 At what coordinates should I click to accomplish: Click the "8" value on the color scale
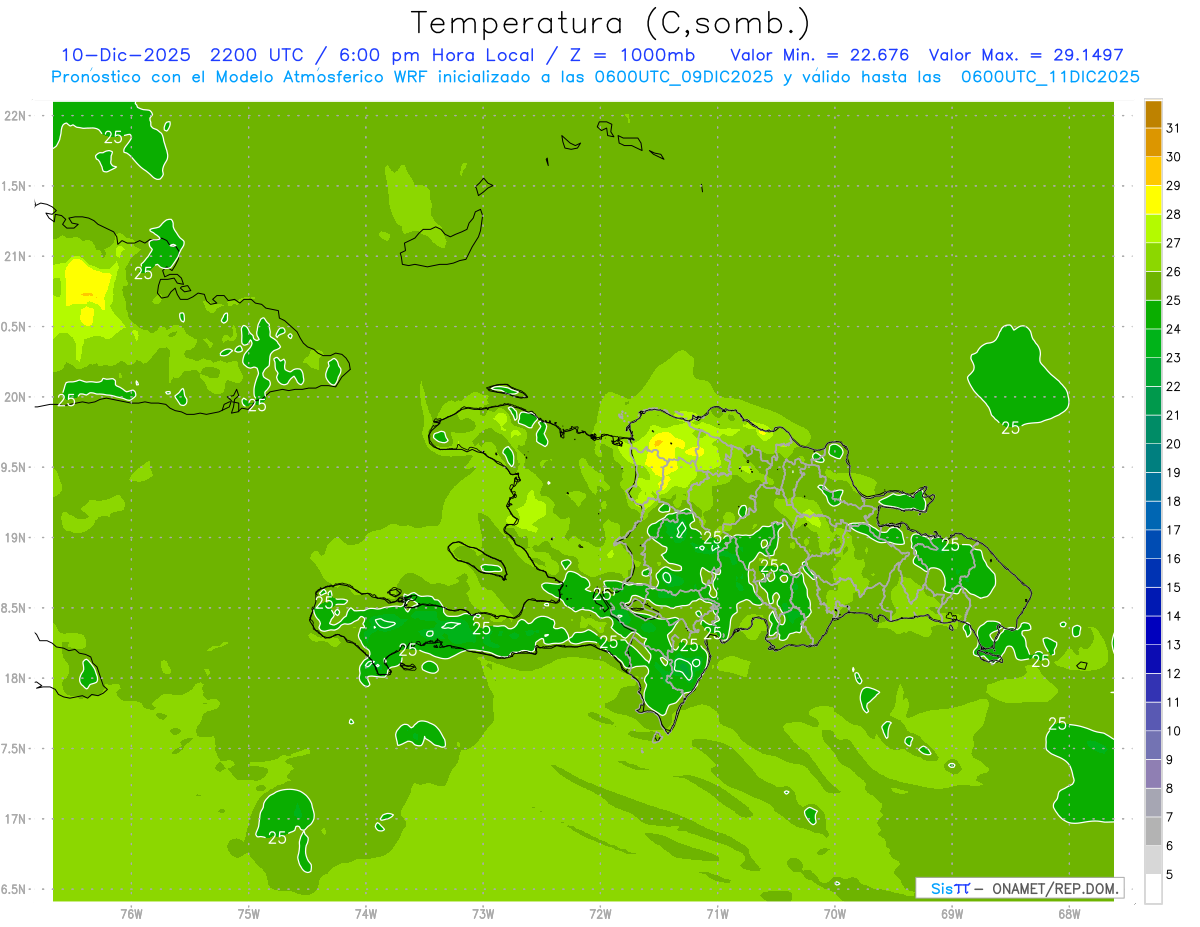click(x=1170, y=789)
